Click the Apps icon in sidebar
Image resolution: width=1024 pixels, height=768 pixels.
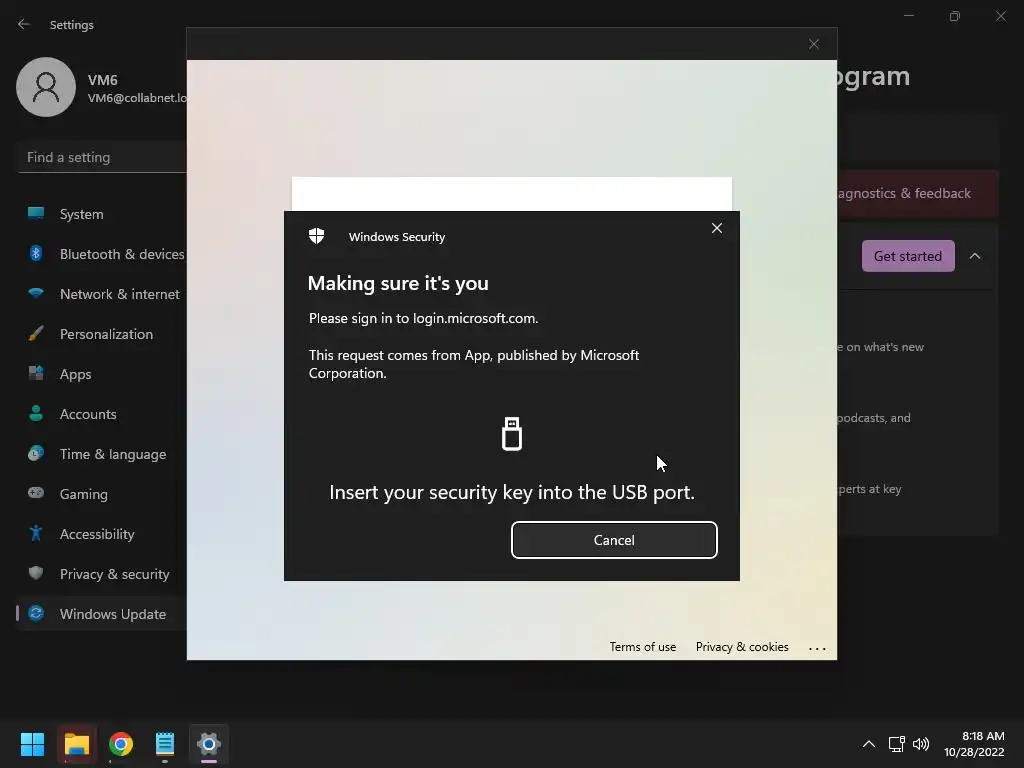(x=36, y=374)
